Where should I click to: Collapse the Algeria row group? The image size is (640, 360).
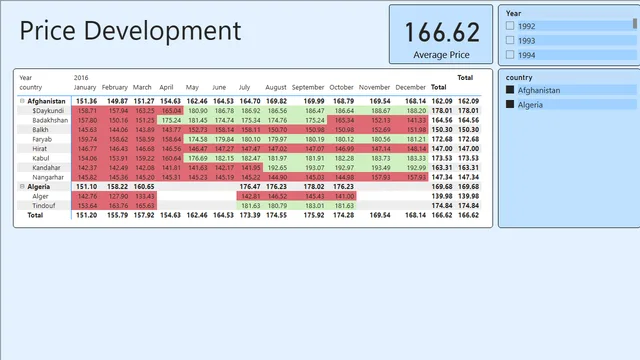coord(22,187)
